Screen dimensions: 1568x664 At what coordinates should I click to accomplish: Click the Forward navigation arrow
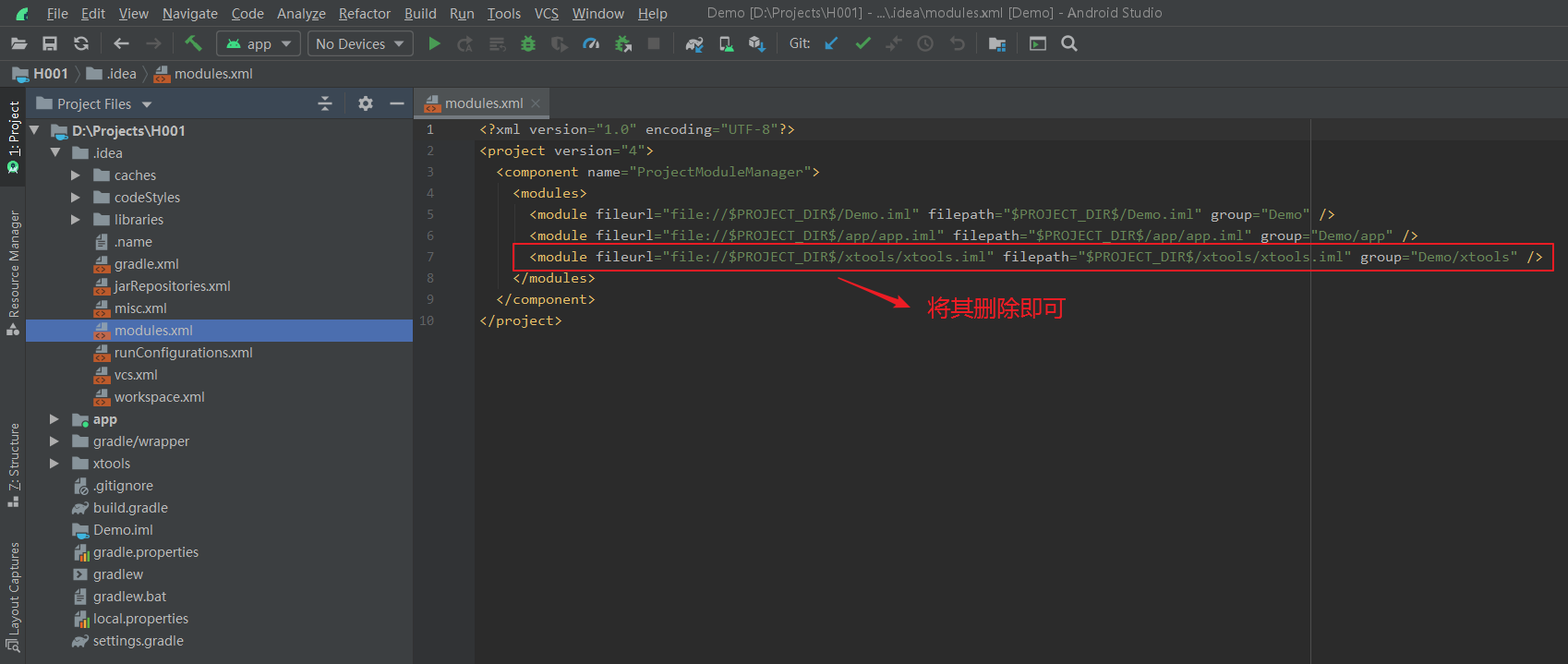click(153, 43)
